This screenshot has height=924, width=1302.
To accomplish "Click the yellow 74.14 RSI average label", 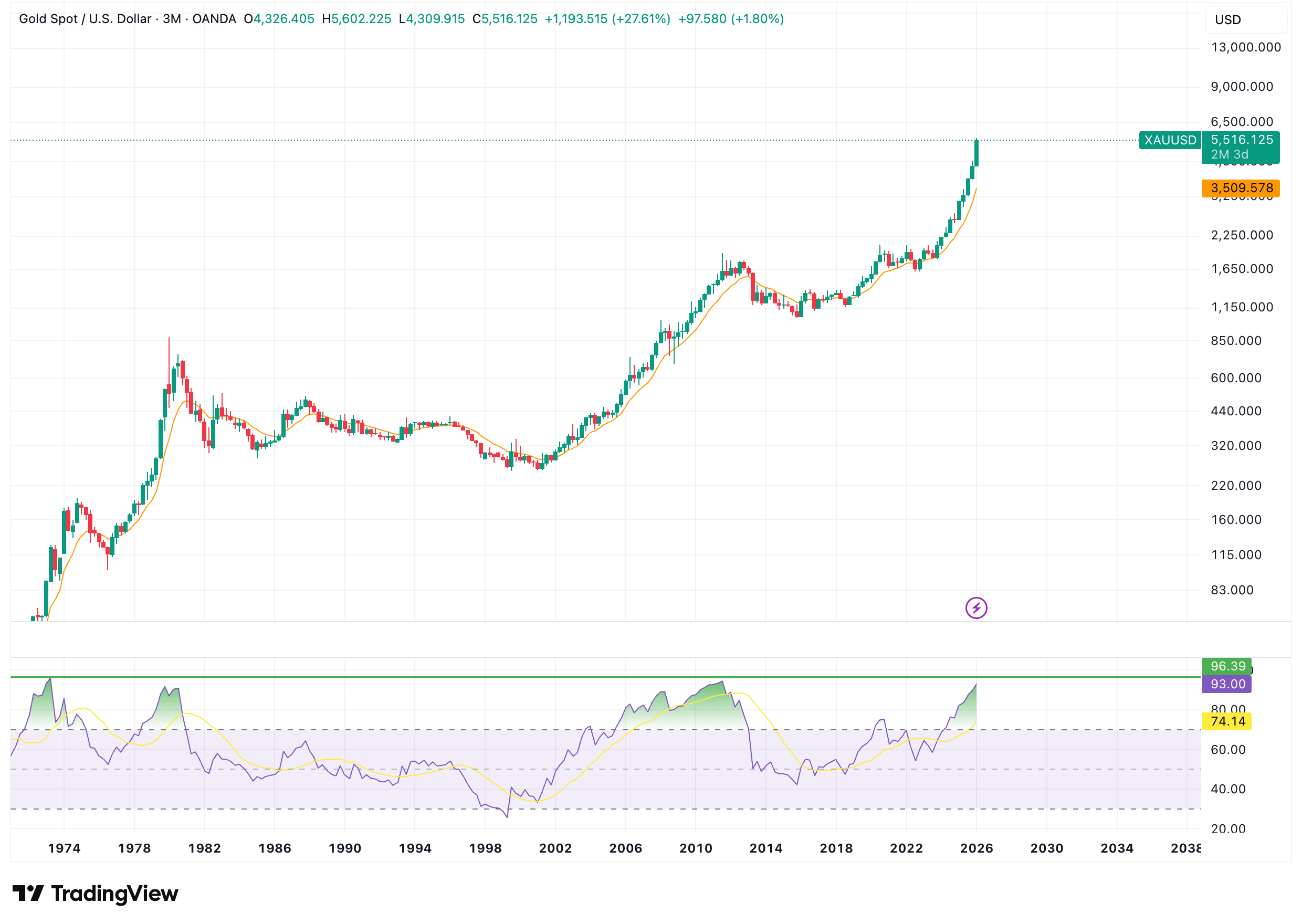I will coord(1227,721).
